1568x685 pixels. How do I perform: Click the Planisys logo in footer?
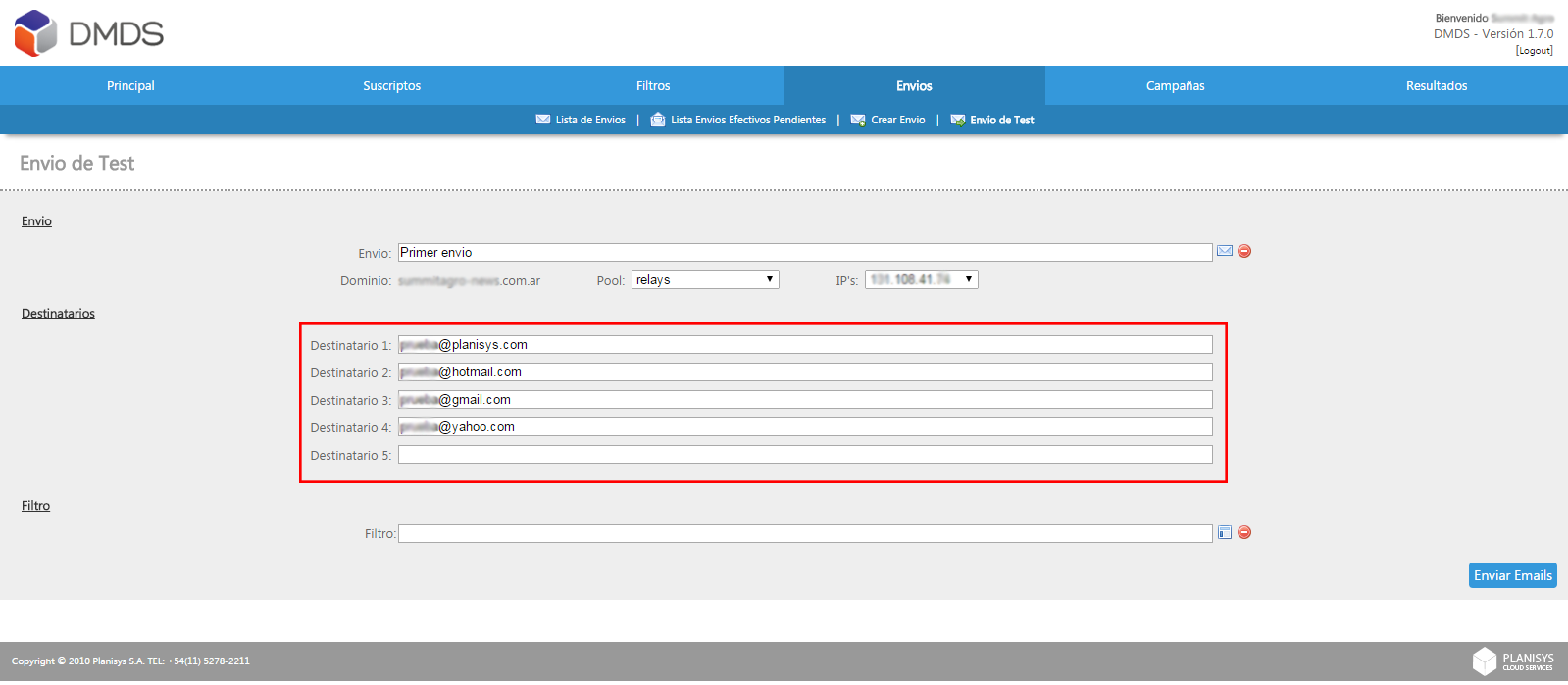(x=1513, y=661)
